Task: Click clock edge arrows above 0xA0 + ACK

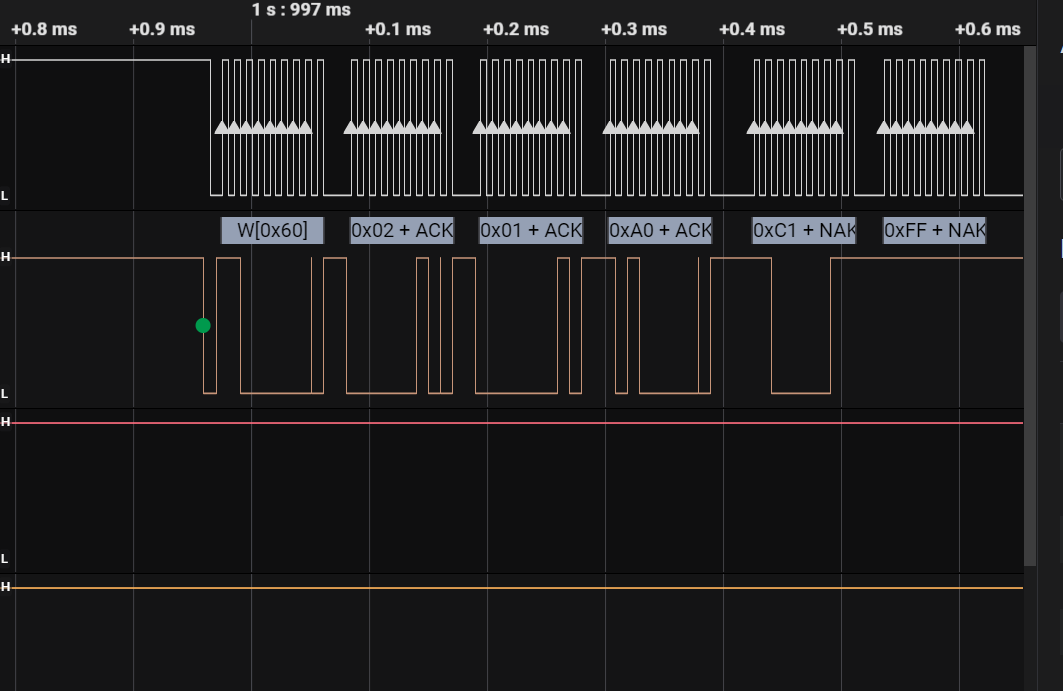Action: click(x=651, y=127)
